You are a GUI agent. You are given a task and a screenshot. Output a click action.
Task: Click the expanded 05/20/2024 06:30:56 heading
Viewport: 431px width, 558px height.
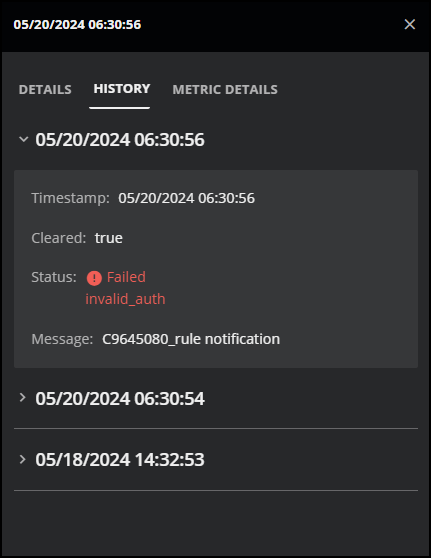pyautogui.click(x=120, y=140)
